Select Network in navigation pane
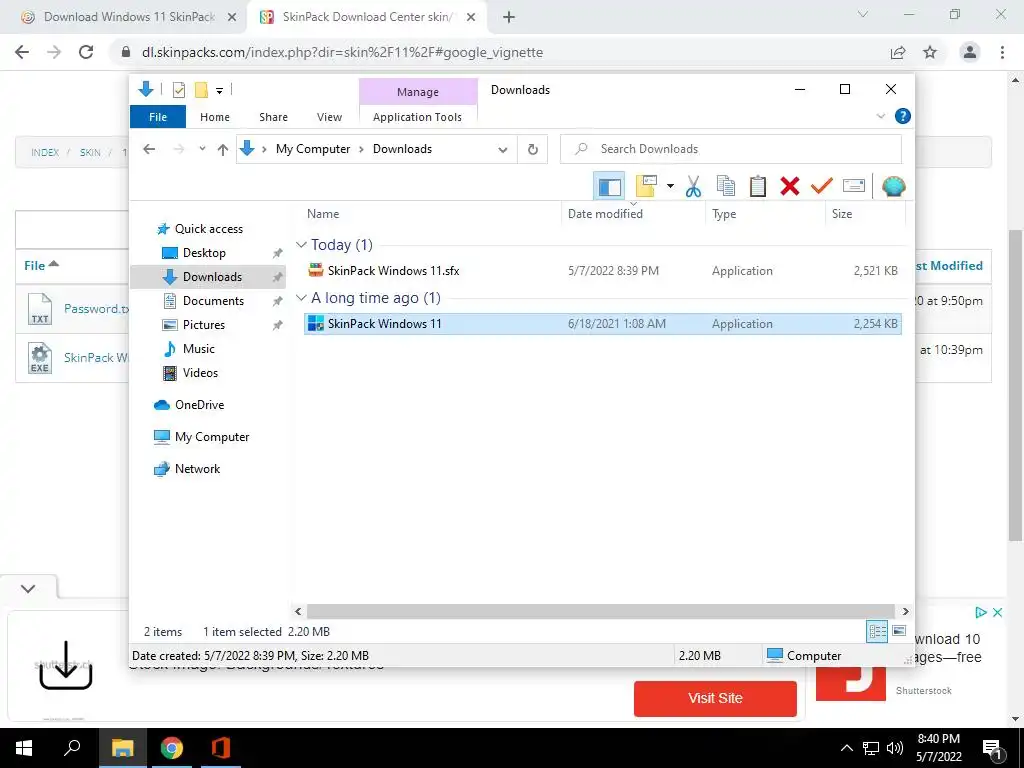This screenshot has height=768, width=1024. [197, 469]
